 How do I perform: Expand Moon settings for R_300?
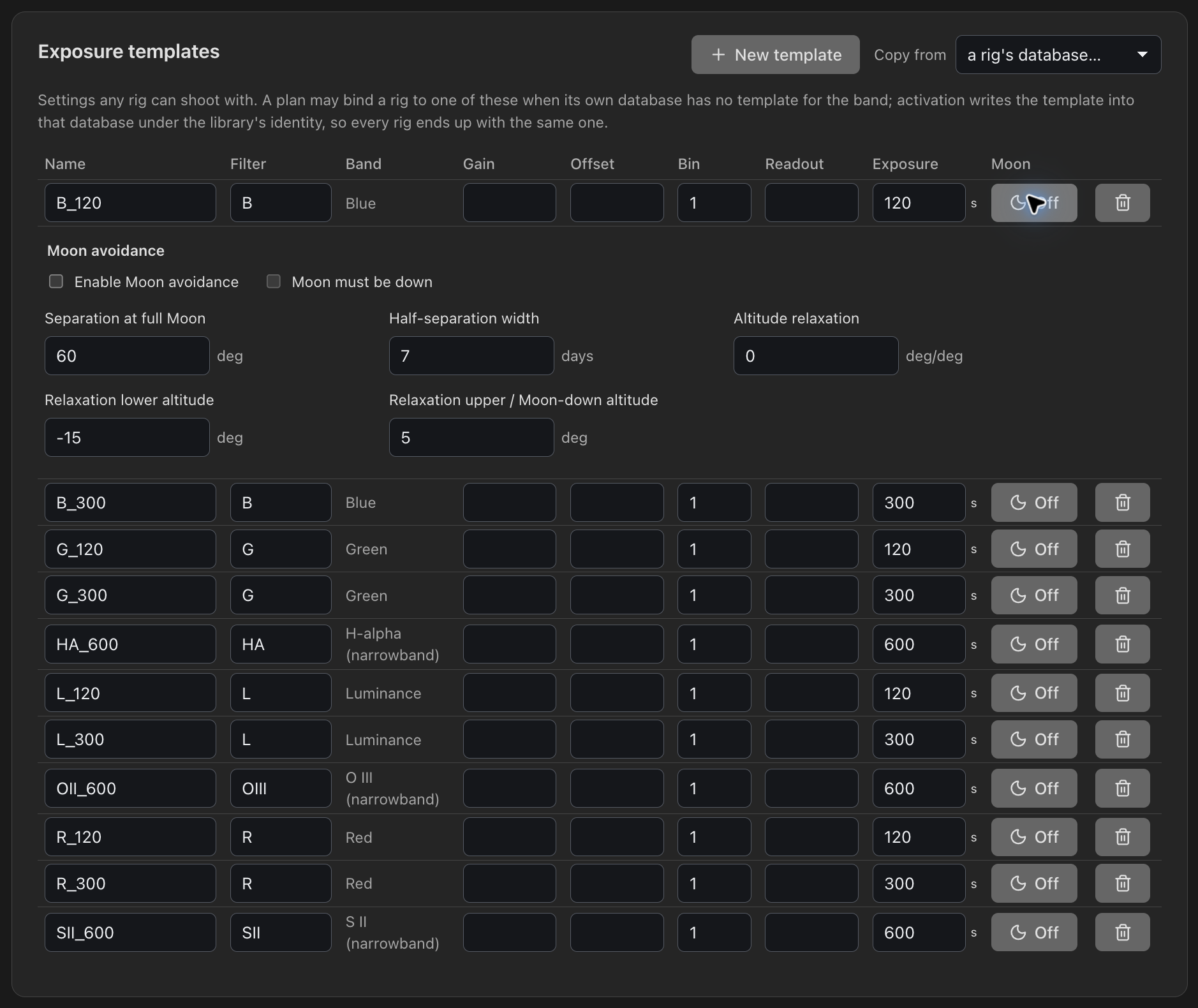[1034, 884]
